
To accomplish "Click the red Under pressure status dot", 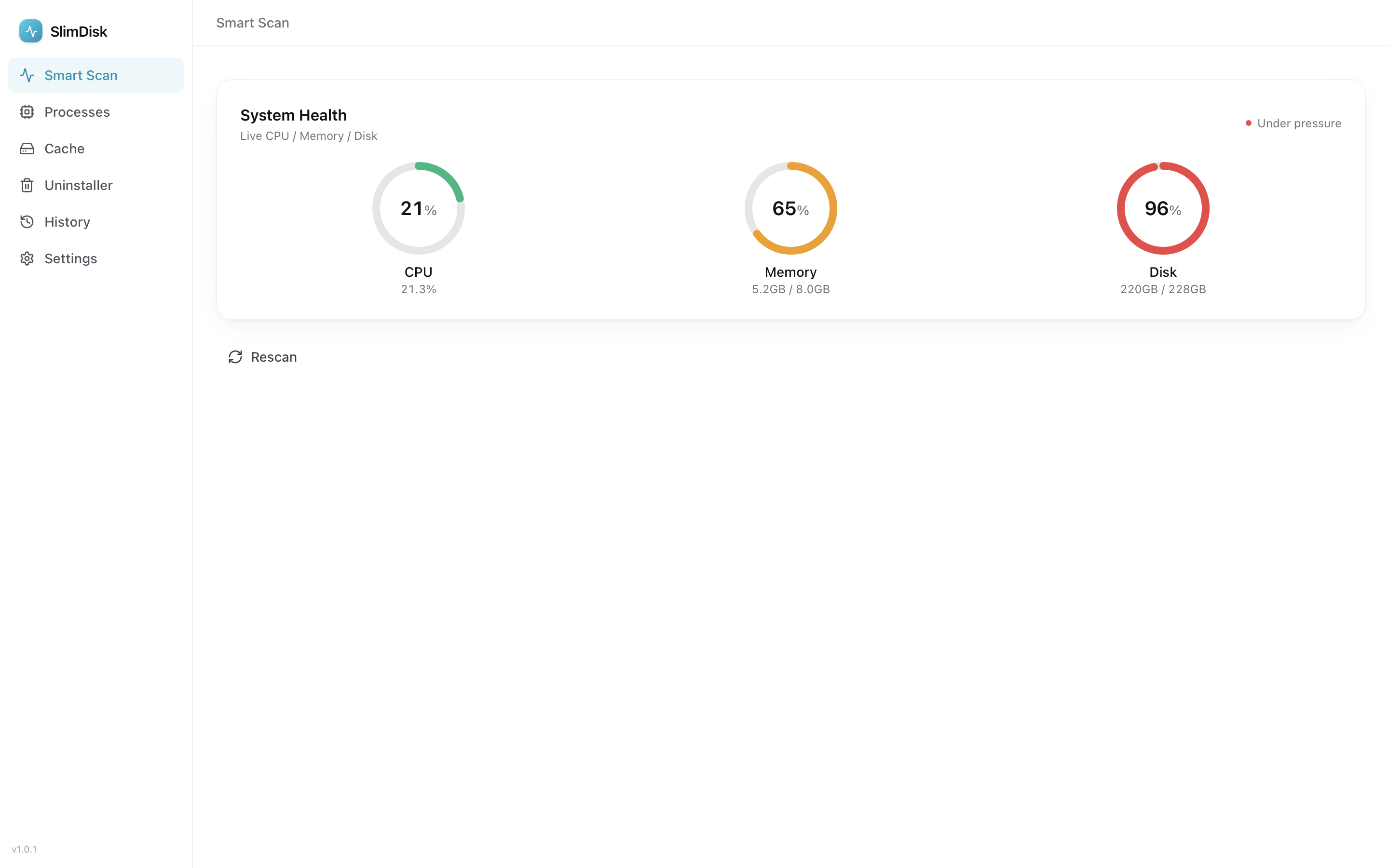I will [1248, 123].
